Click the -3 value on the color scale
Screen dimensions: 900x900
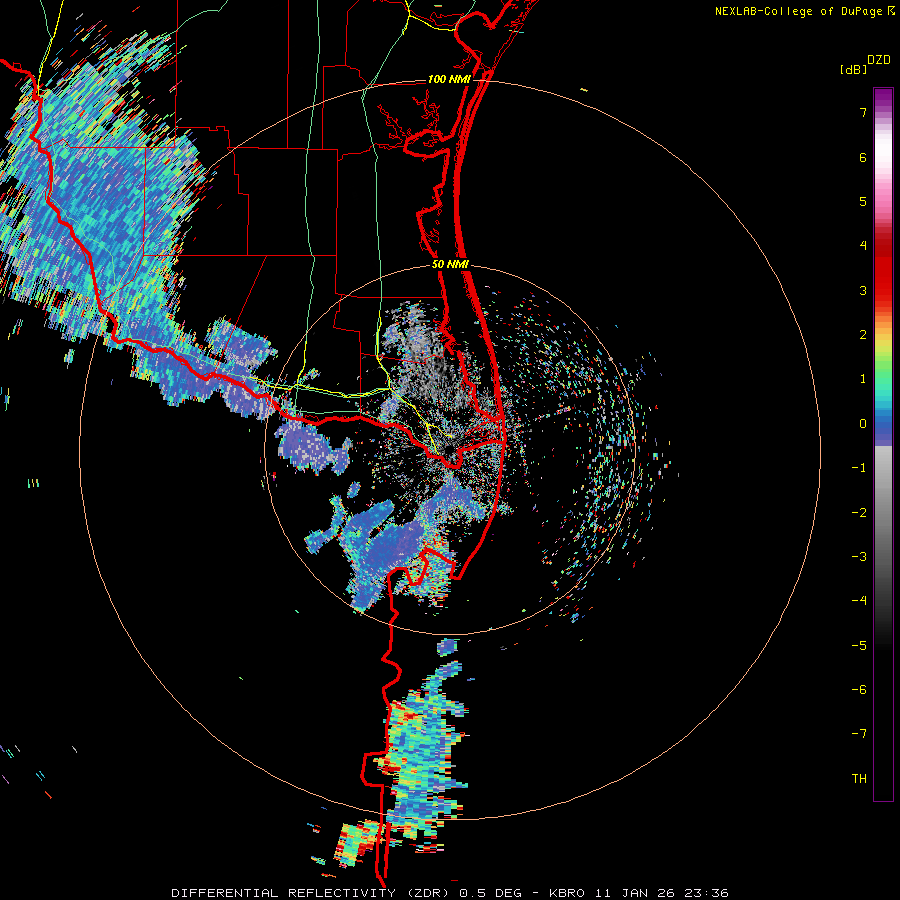[x=859, y=557]
